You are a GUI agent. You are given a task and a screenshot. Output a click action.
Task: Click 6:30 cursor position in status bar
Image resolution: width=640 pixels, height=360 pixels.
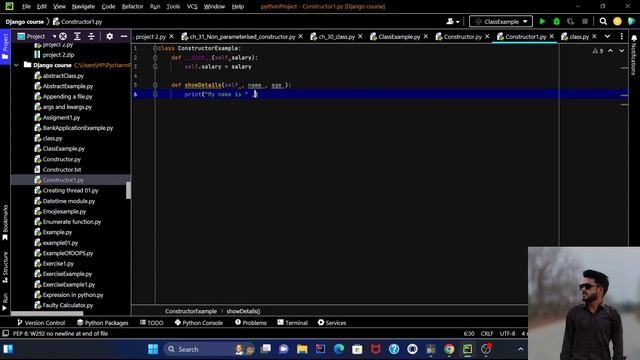[469, 334]
